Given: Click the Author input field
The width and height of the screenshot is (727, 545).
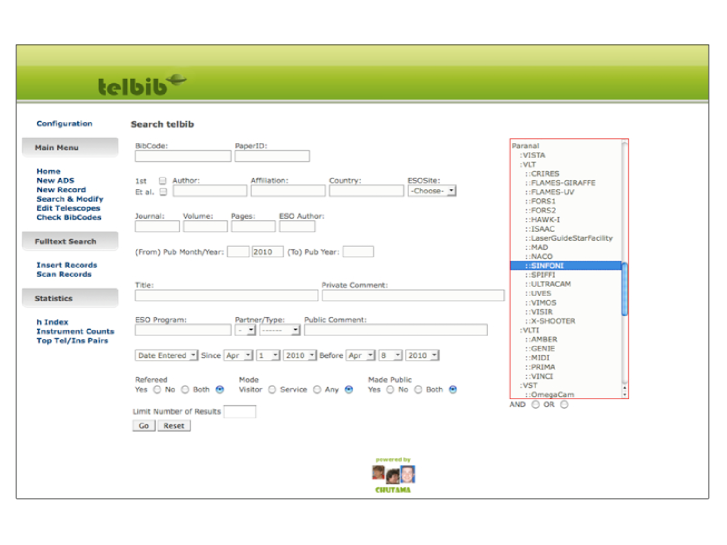Looking at the screenshot, I should pyautogui.click(x=210, y=191).
